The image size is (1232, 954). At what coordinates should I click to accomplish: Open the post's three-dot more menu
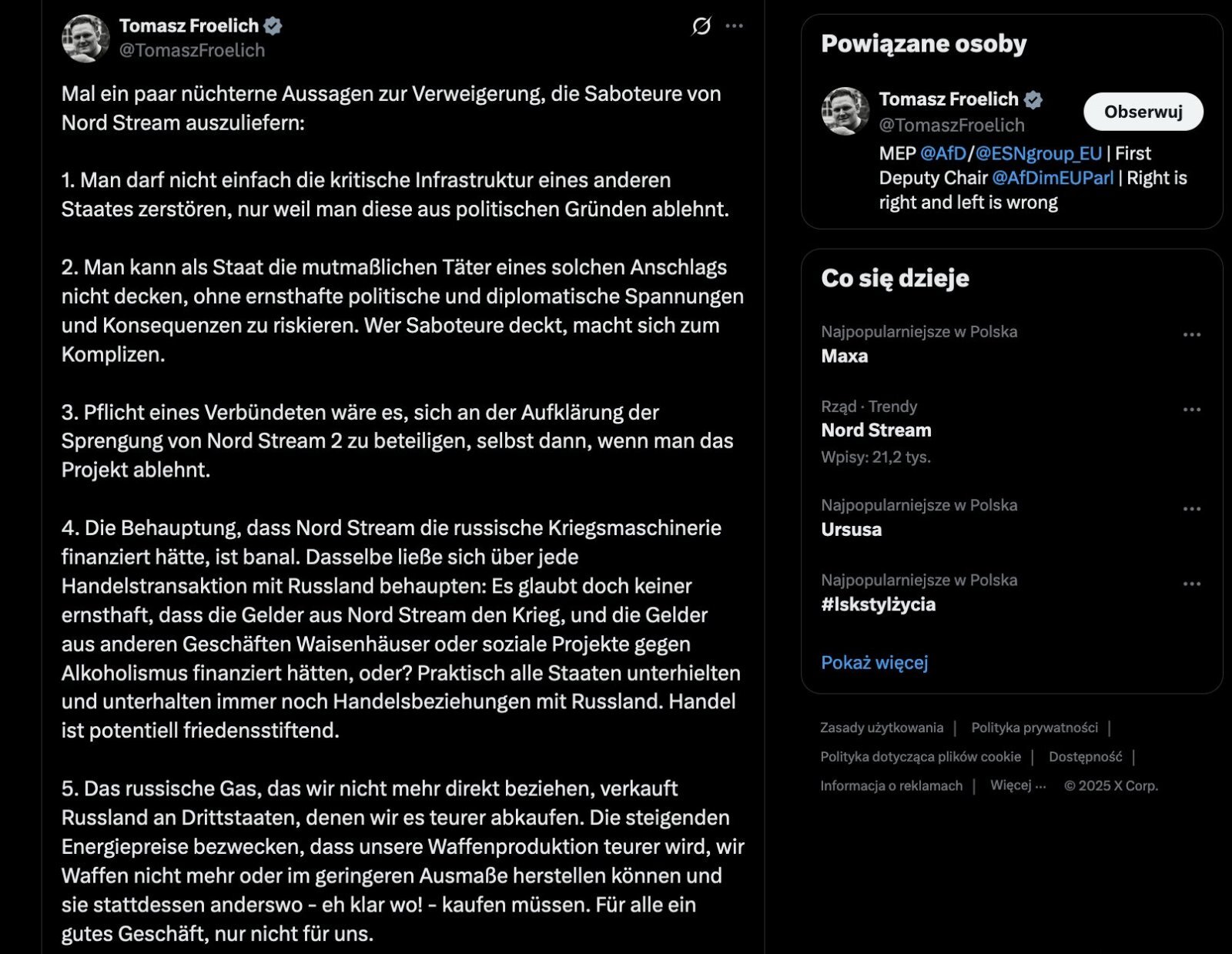(x=735, y=26)
